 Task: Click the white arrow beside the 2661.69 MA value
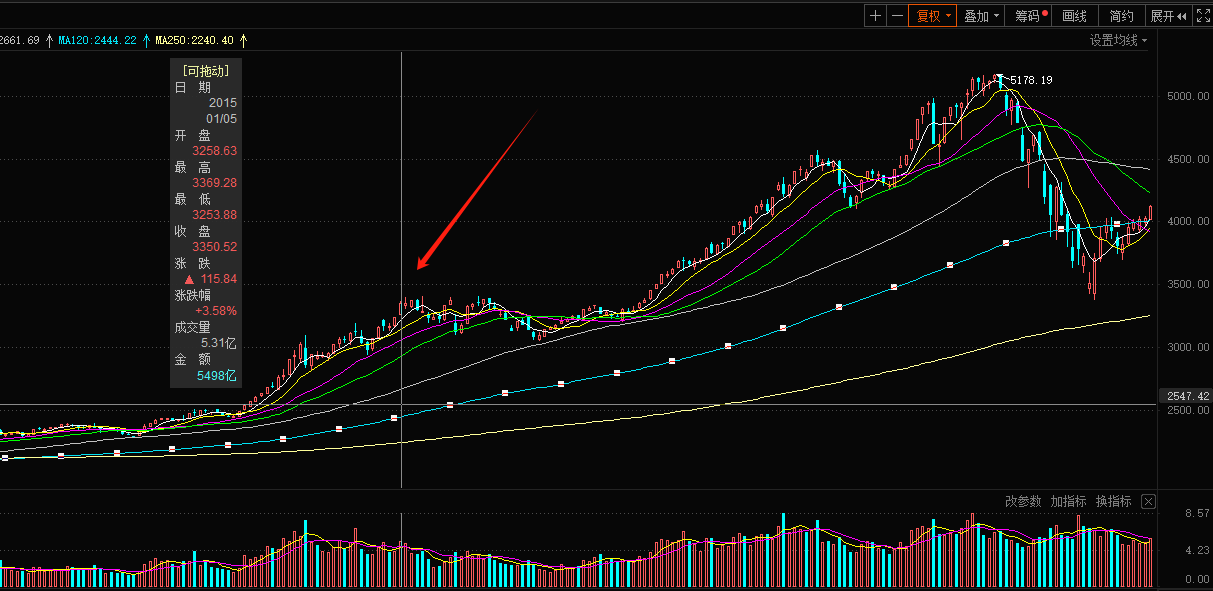tap(49, 40)
